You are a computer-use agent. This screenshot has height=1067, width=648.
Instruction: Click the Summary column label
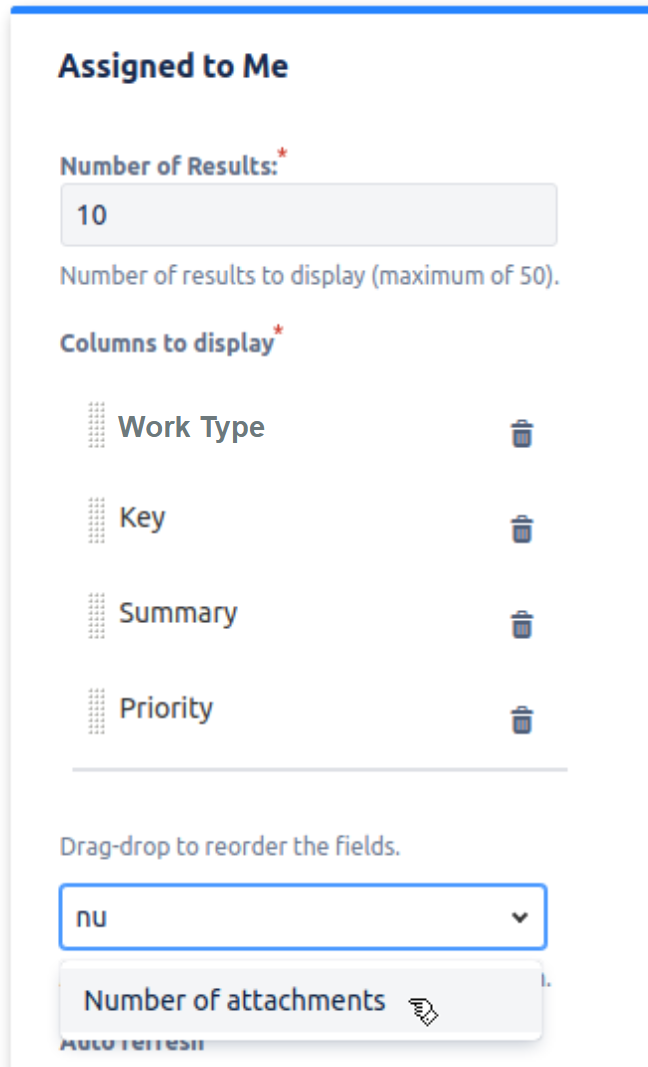(178, 613)
